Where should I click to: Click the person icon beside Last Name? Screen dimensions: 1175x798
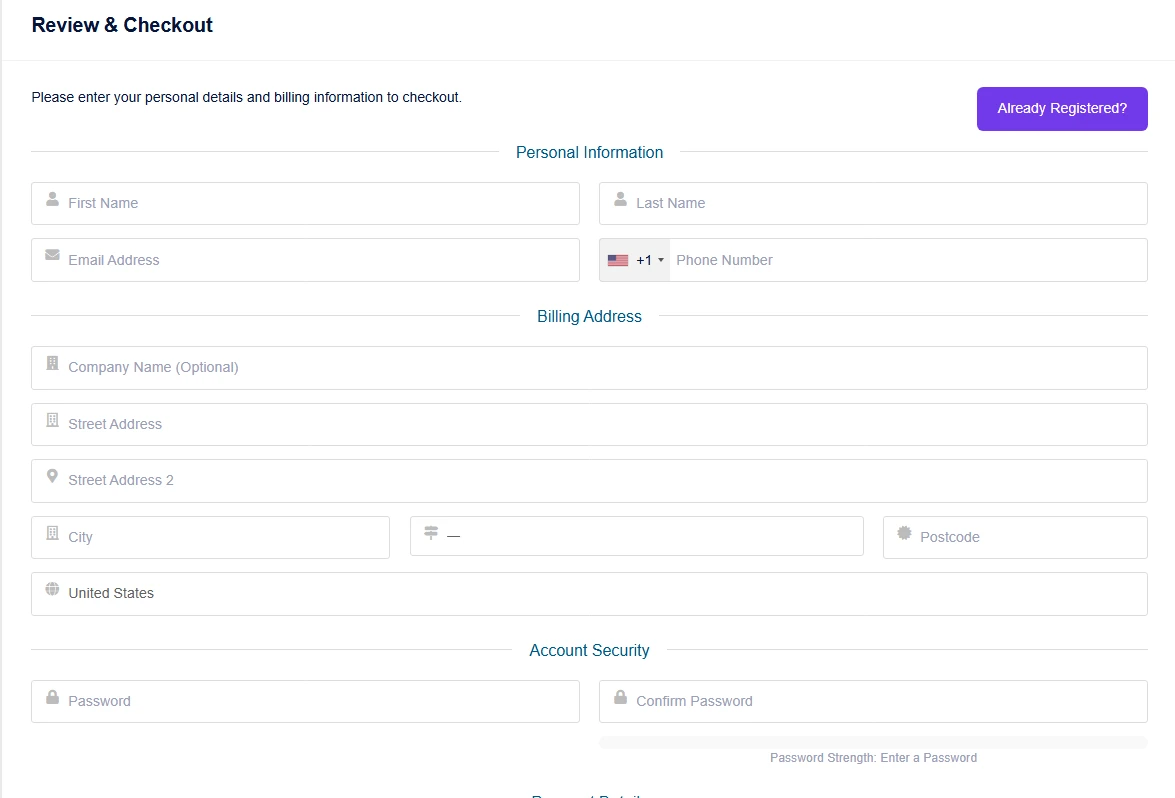click(x=620, y=199)
